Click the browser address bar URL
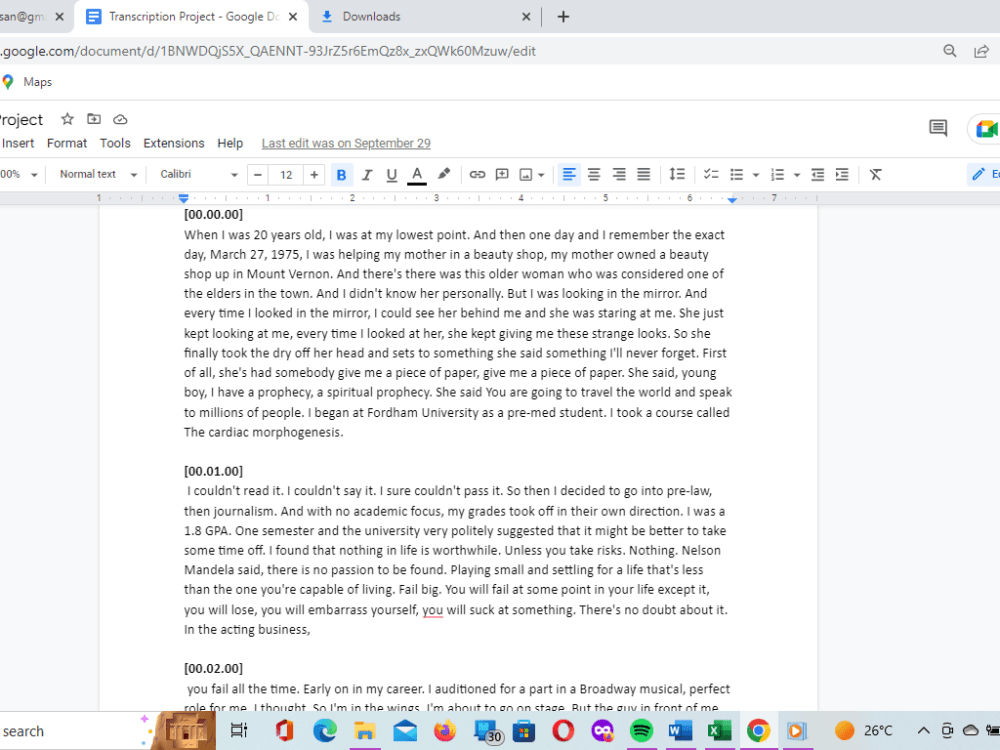The image size is (1000, 750). (x=268, y=51)
